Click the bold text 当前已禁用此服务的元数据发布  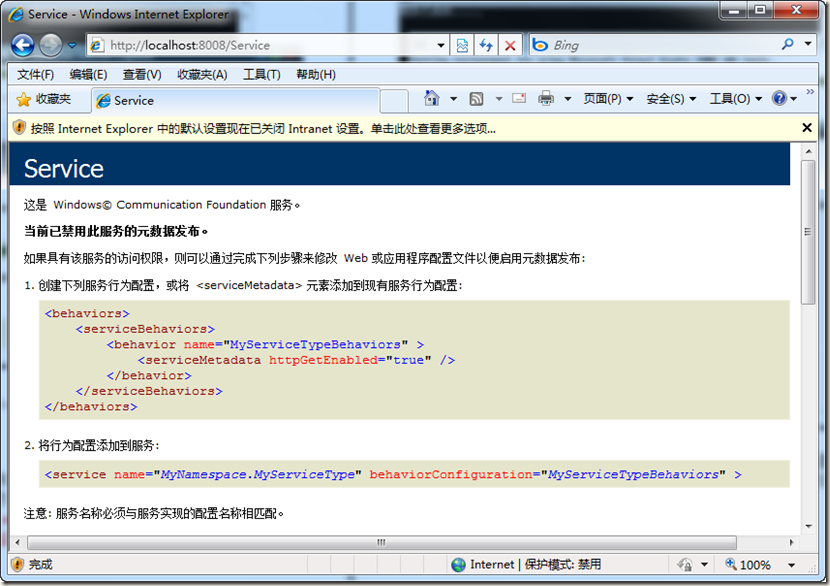(116, 231)
